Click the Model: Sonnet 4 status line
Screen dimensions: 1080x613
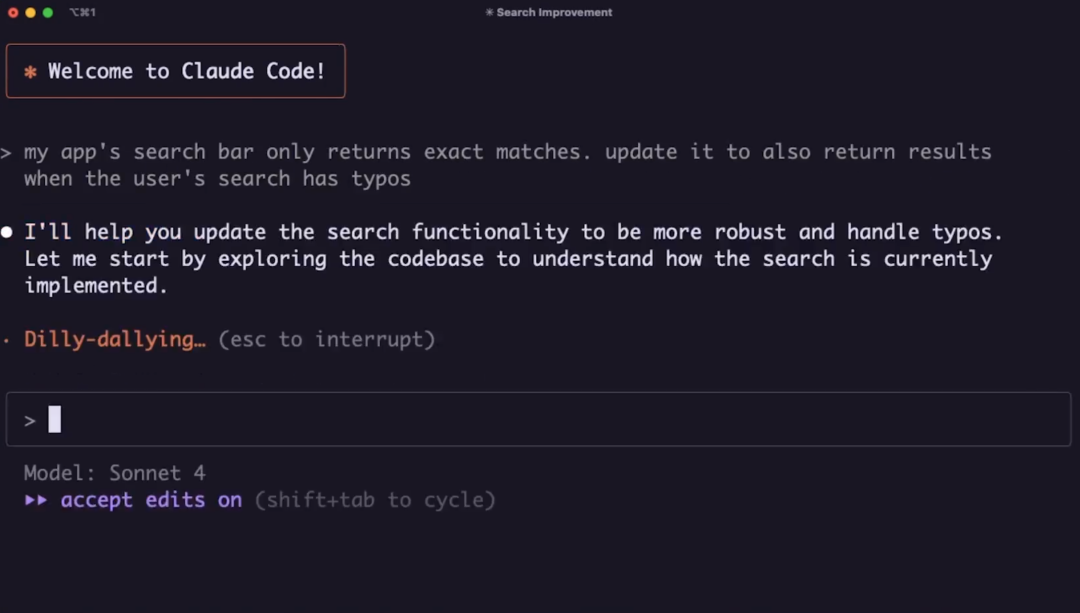click(x=114, y=473)
